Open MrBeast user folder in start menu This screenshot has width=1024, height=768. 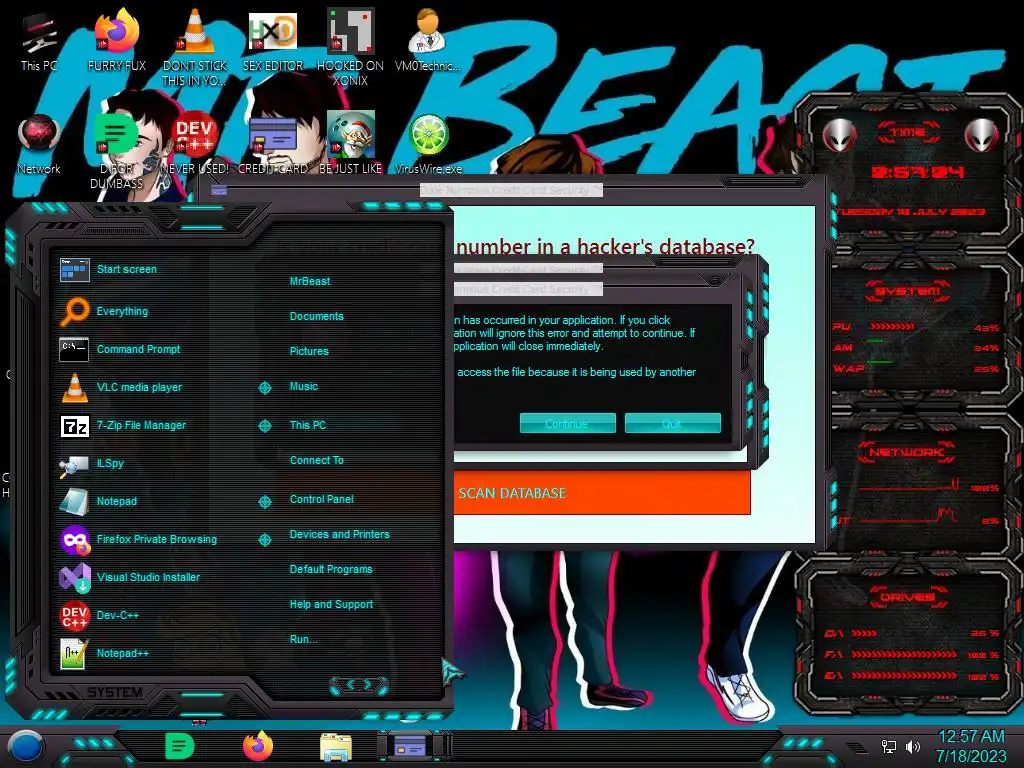pyautogui.click(x=310, y=281)
